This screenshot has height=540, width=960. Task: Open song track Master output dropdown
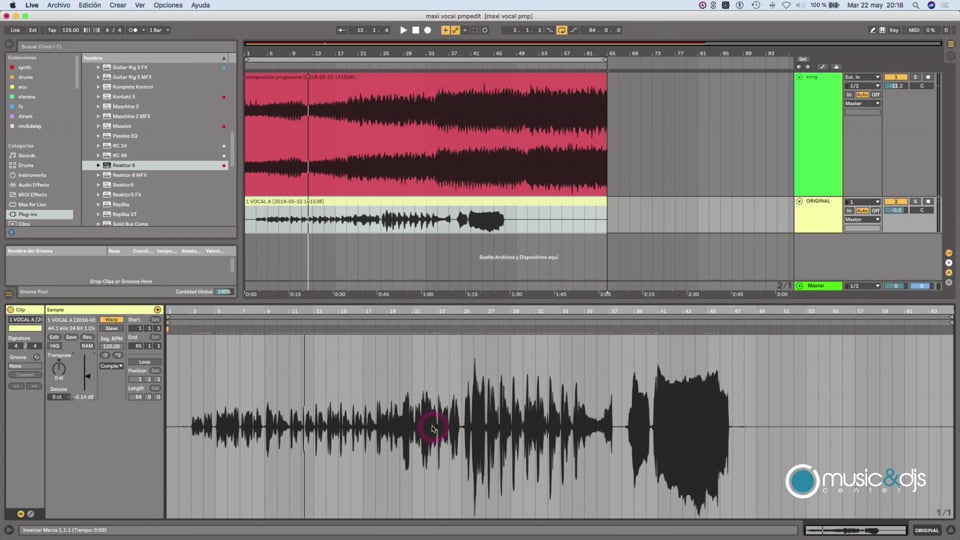[862, 103]
